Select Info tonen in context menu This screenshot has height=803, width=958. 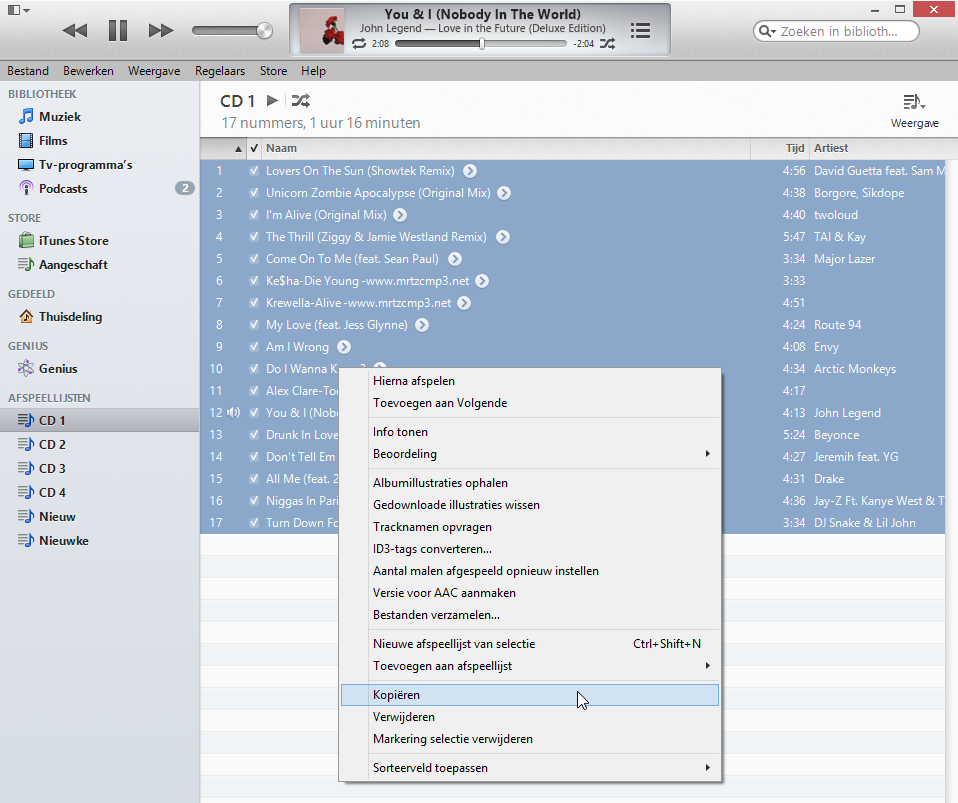530,432
